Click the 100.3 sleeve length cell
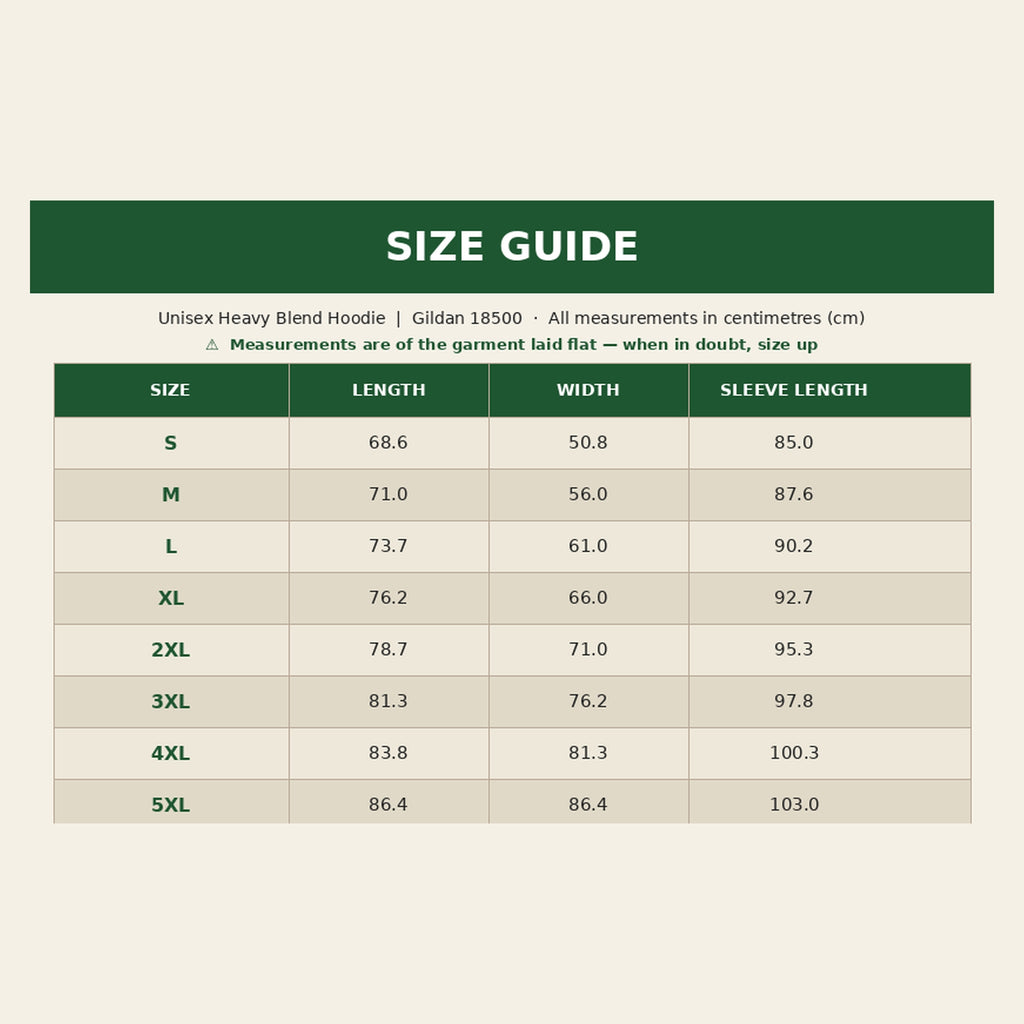Viewport: 1024px width, 1024px height. [x=793, y=752]
